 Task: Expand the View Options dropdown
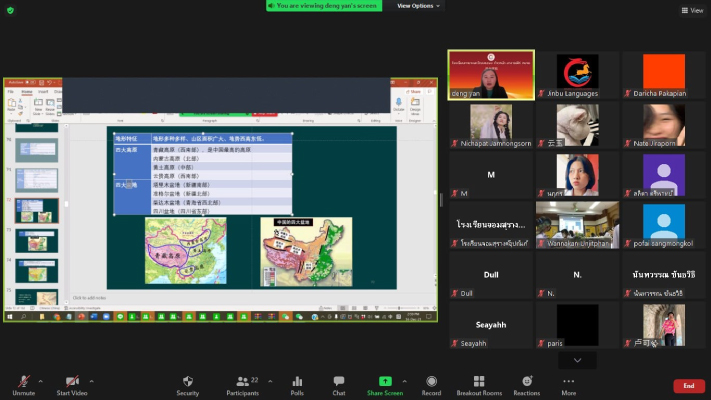pos(419,6)
